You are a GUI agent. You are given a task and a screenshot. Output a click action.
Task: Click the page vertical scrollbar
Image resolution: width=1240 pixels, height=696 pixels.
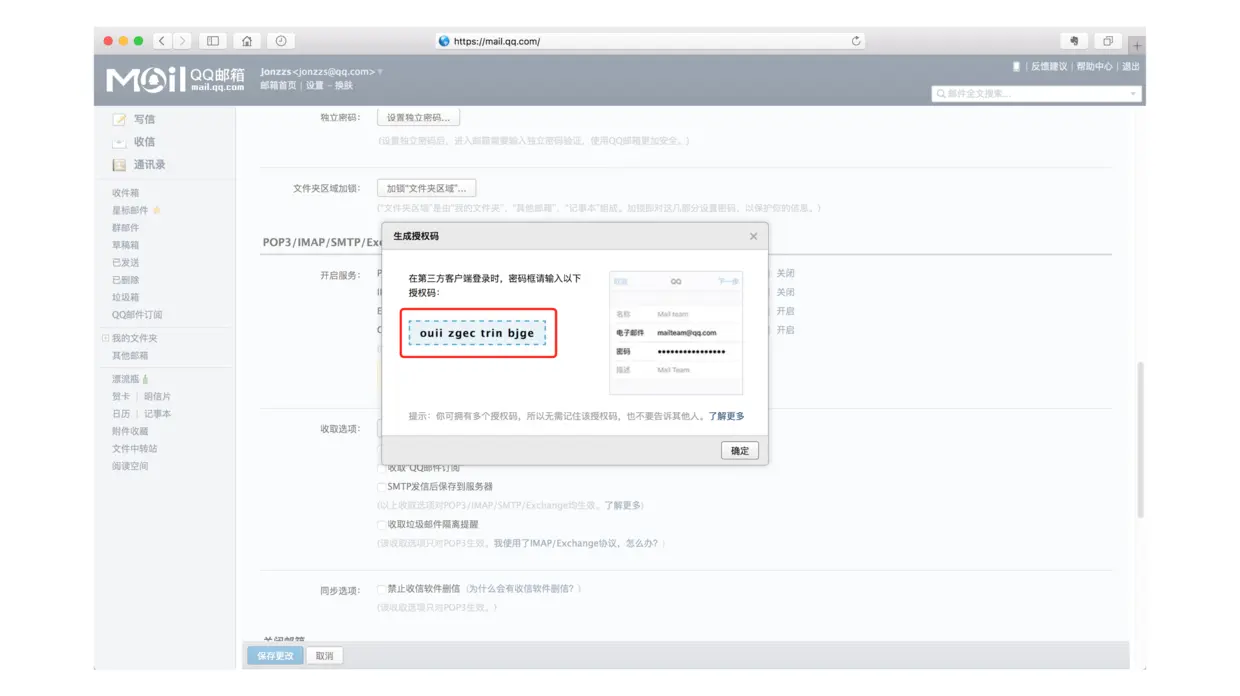pos(1140,440)
